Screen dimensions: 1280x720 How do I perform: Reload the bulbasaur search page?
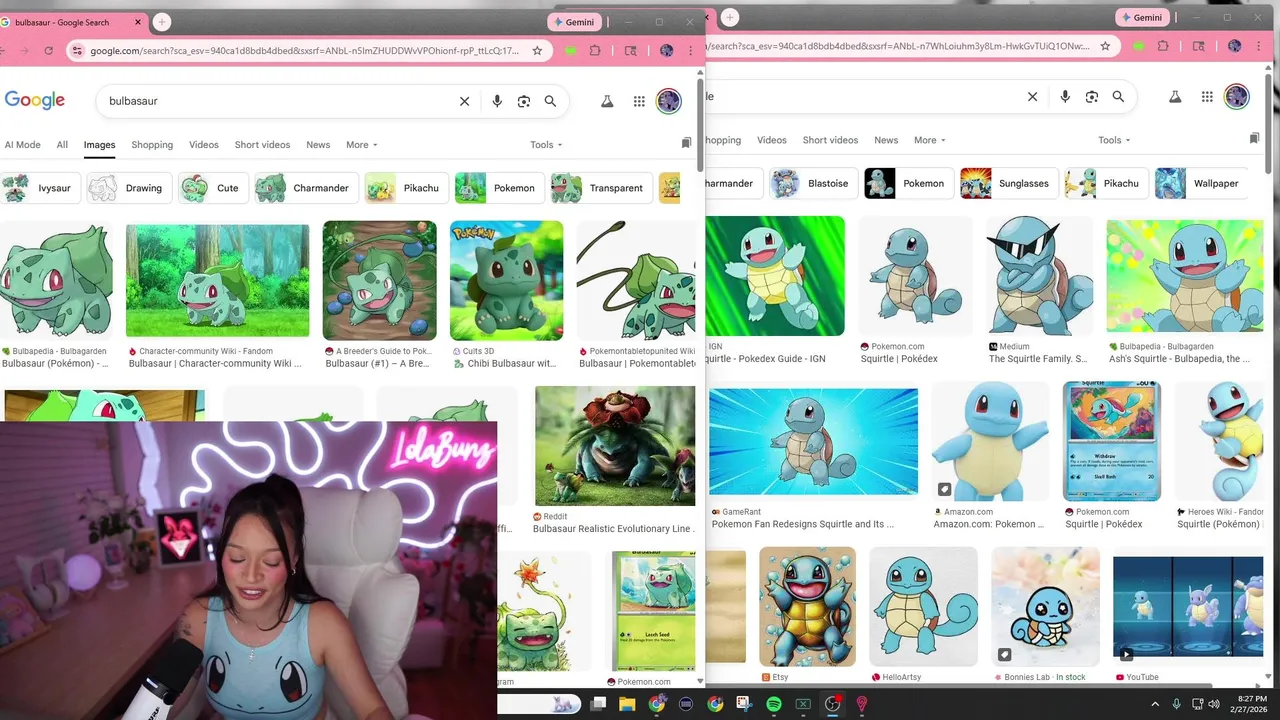click(48, 50)
